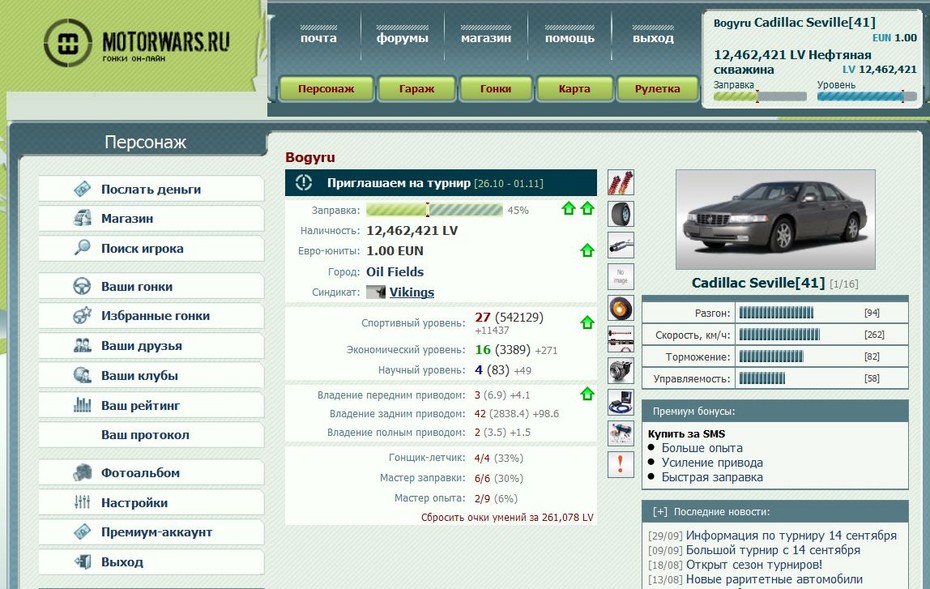Open the camshaft part icon

click(620, 339)
